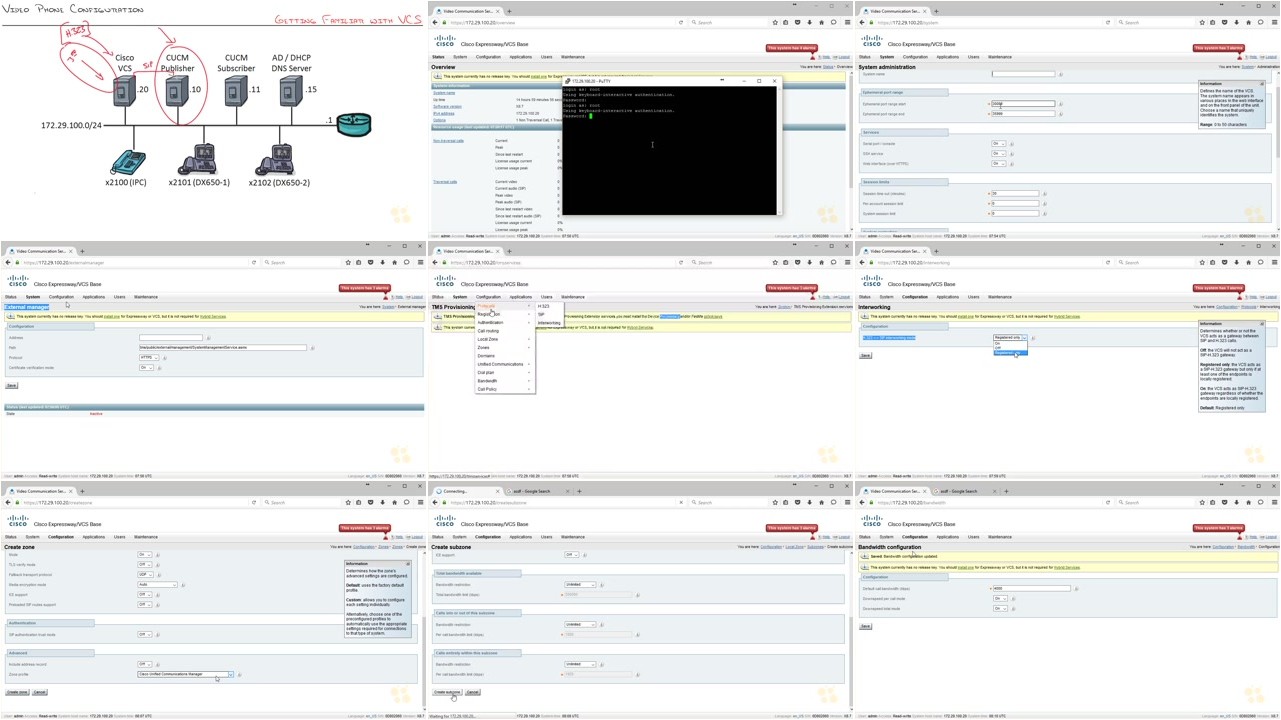Open Maintenance menu on External manager page
This screenshot has height=720, width=1281.
[x=146, y=297]
